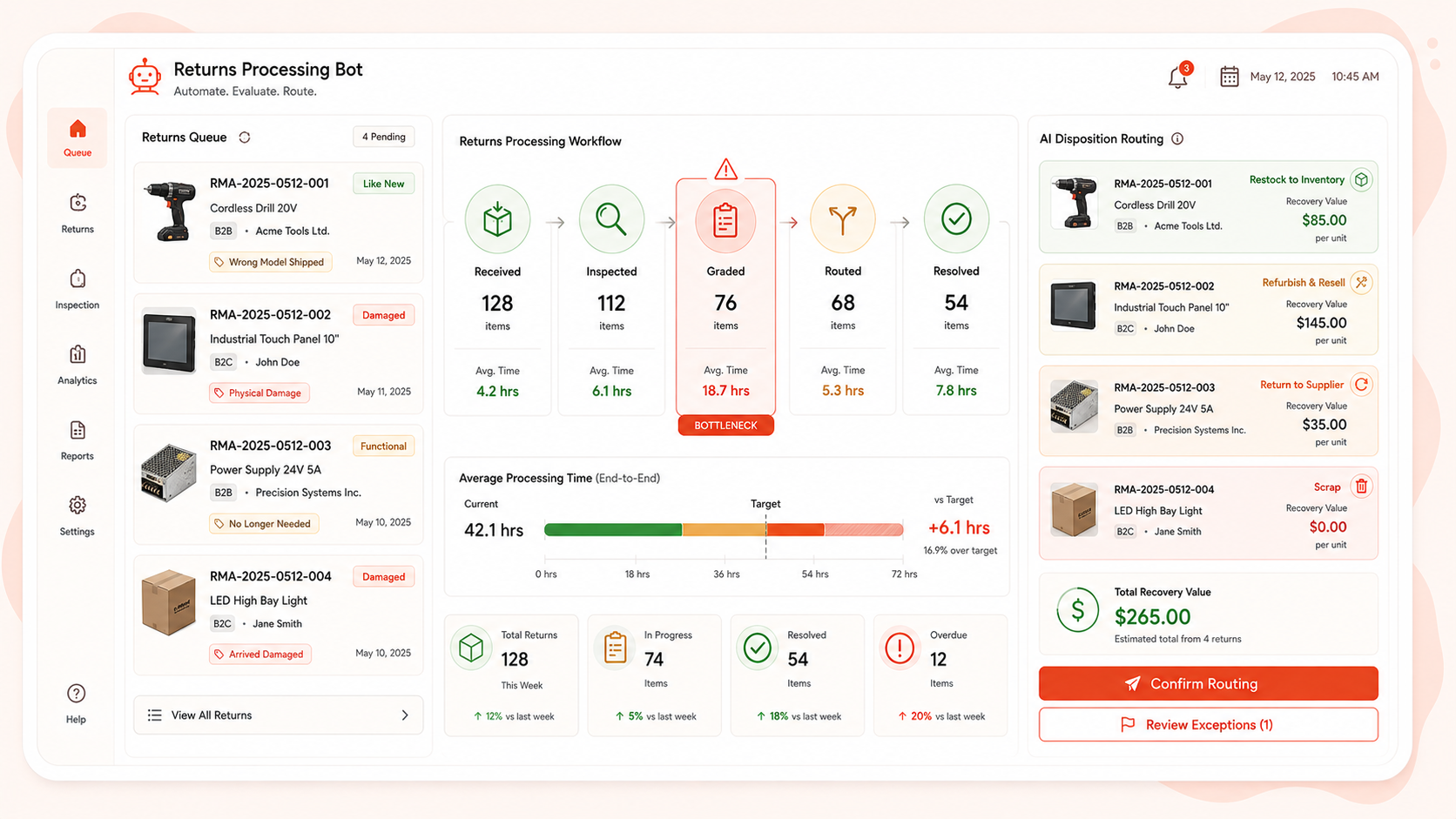
Task: Click the Graded clipboard icon
Action: (x=725, y=221)
